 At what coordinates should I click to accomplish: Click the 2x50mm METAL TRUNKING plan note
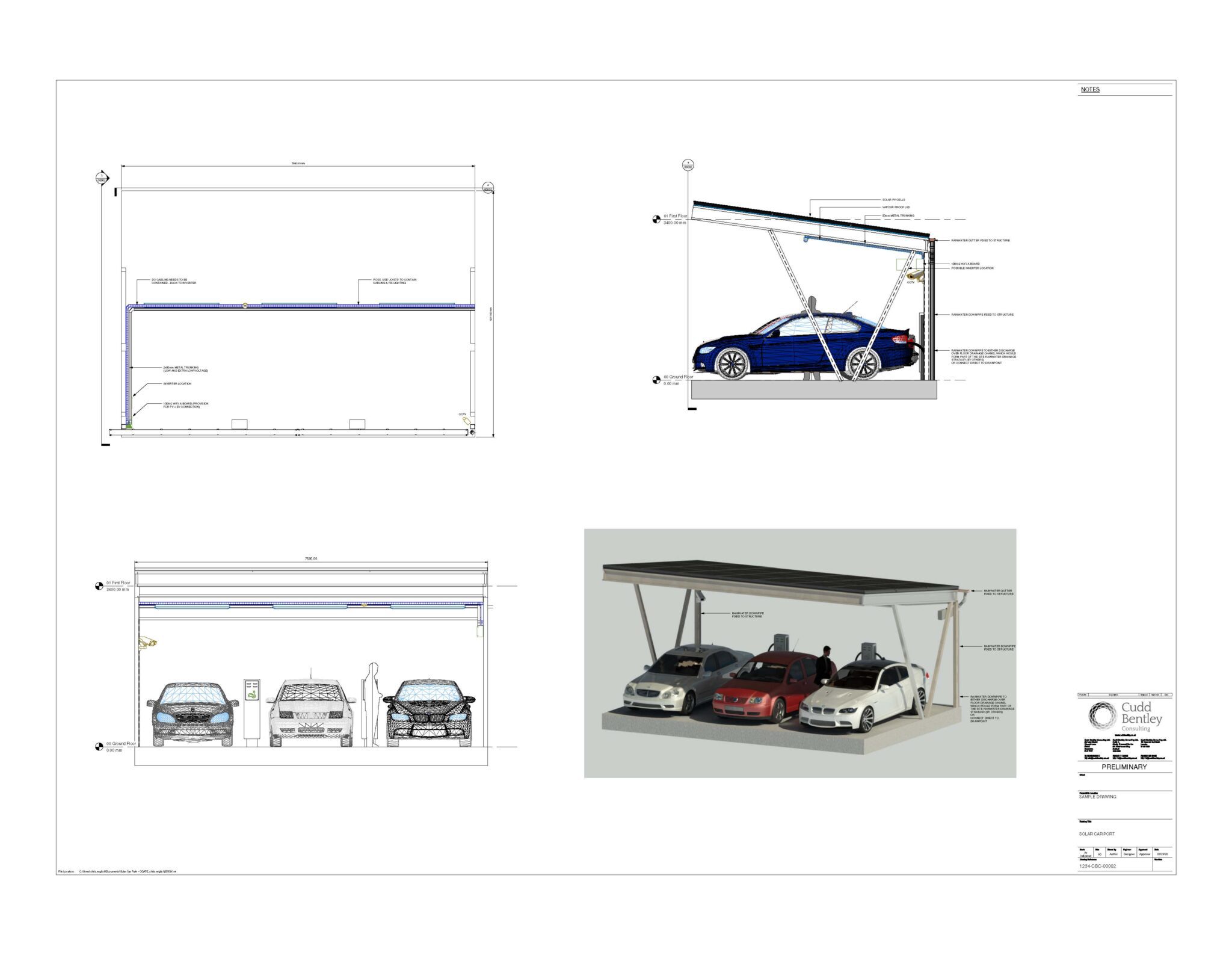tap(185, 369)
